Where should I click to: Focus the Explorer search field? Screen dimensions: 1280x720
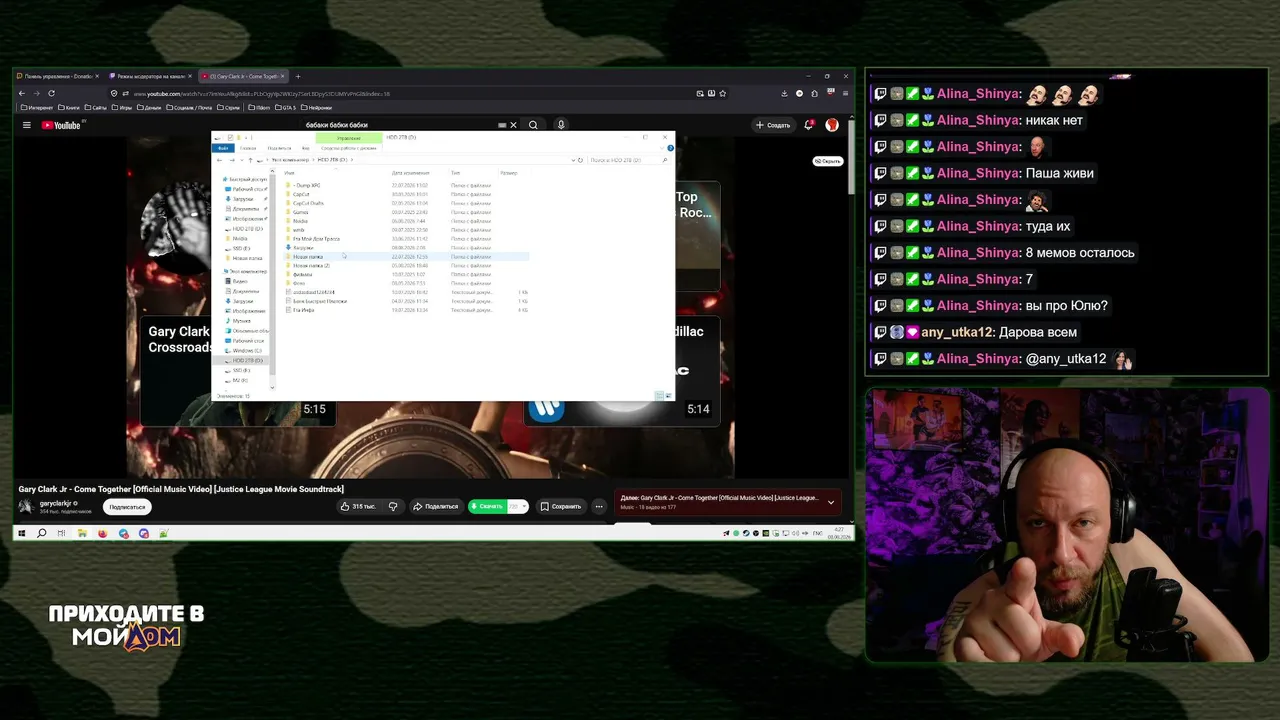(x=628, y=160)
